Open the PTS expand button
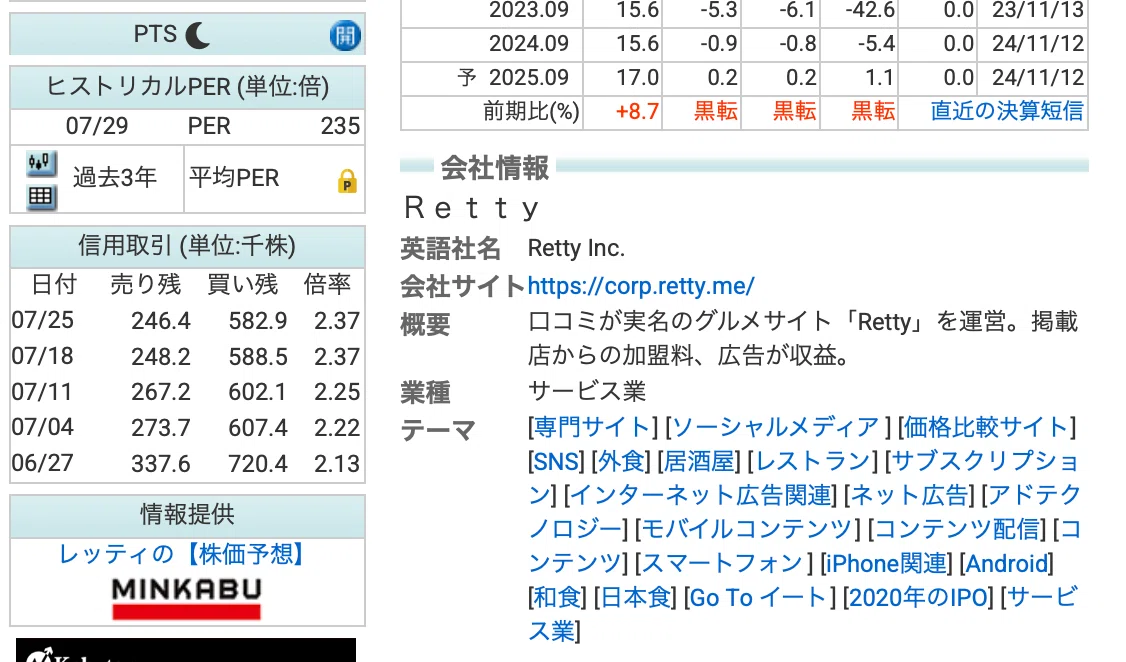 tap(345, 35)
